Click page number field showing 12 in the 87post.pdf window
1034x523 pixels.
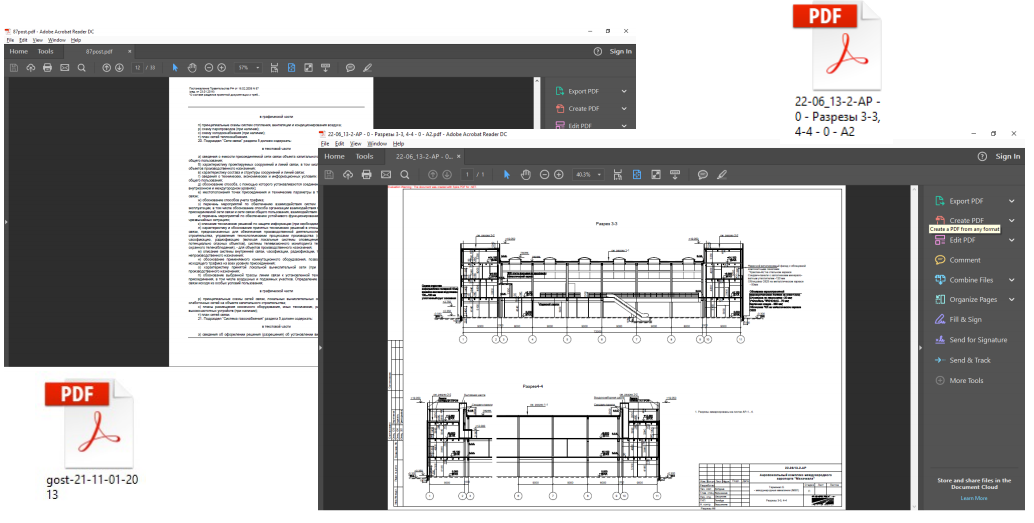point(138,67)
